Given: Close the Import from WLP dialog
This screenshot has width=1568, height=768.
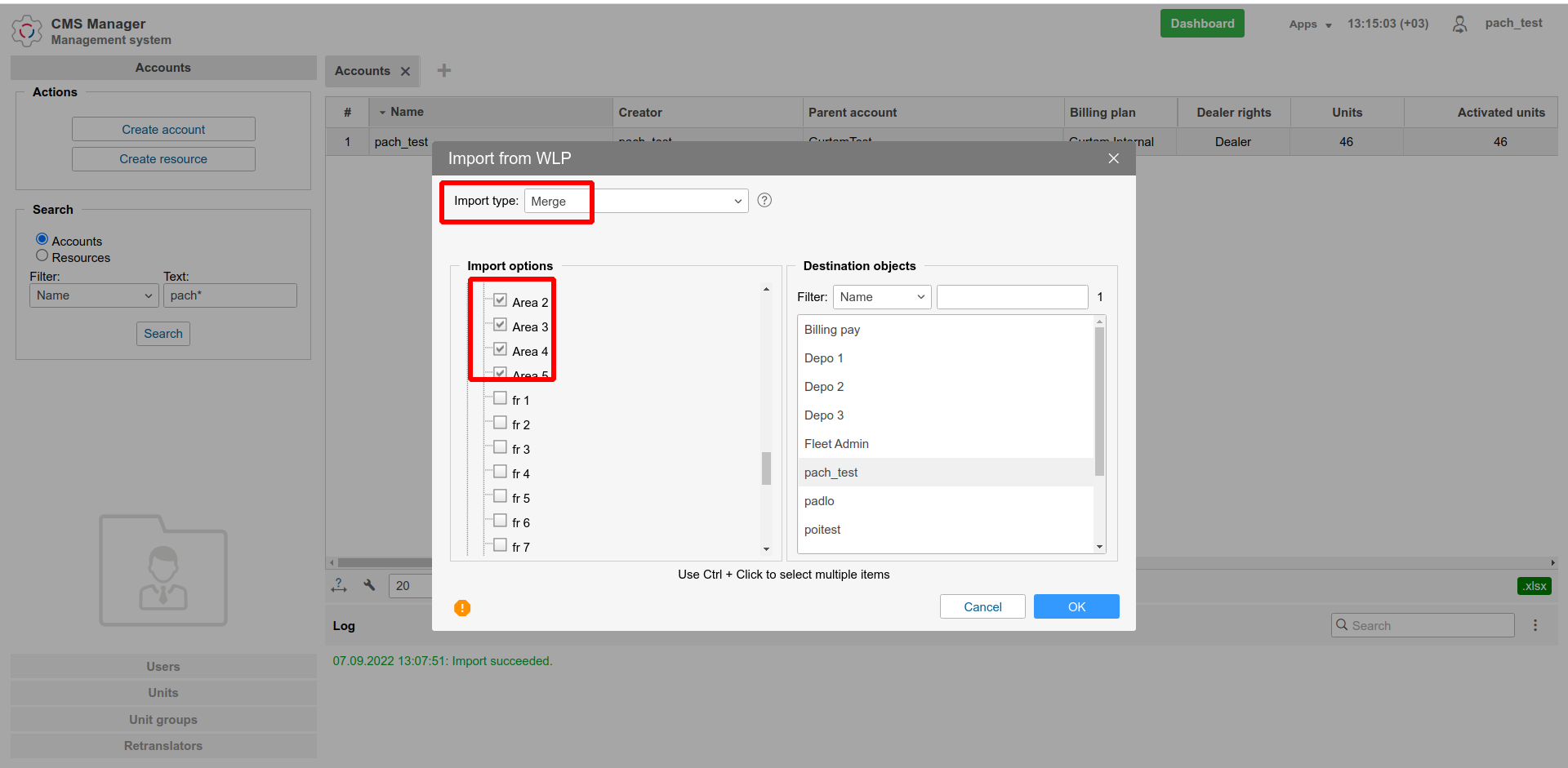Looking at the screenshot, I should pos(1113,158).
